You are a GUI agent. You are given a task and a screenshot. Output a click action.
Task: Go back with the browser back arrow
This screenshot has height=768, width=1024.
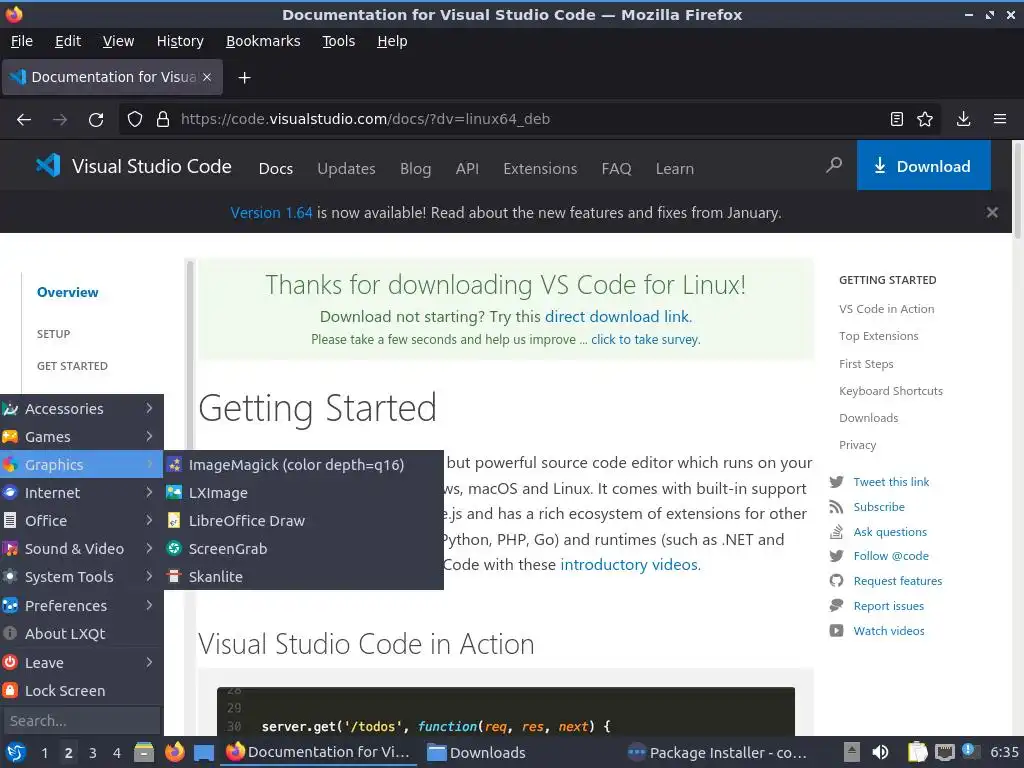click(x=24, y=120)
